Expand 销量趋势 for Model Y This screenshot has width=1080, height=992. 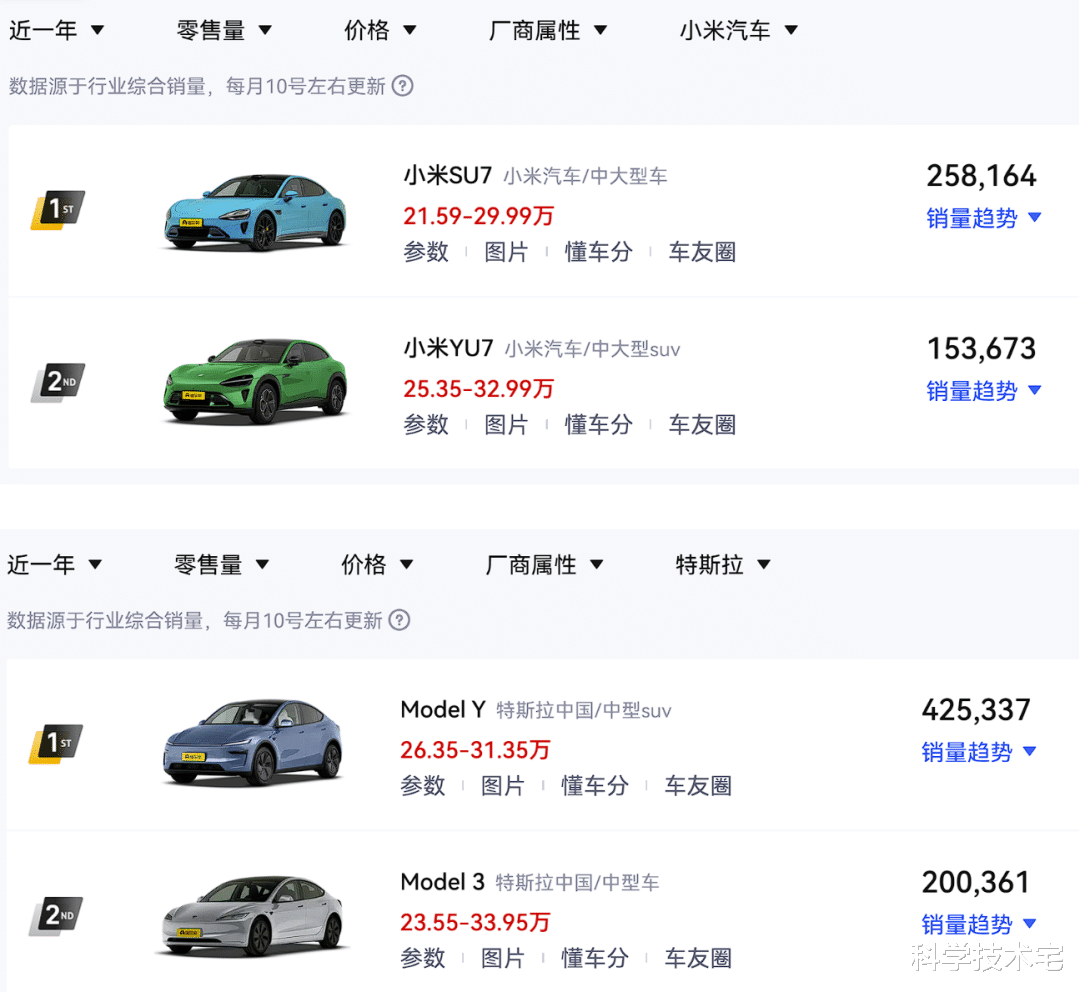pos(979,752)
